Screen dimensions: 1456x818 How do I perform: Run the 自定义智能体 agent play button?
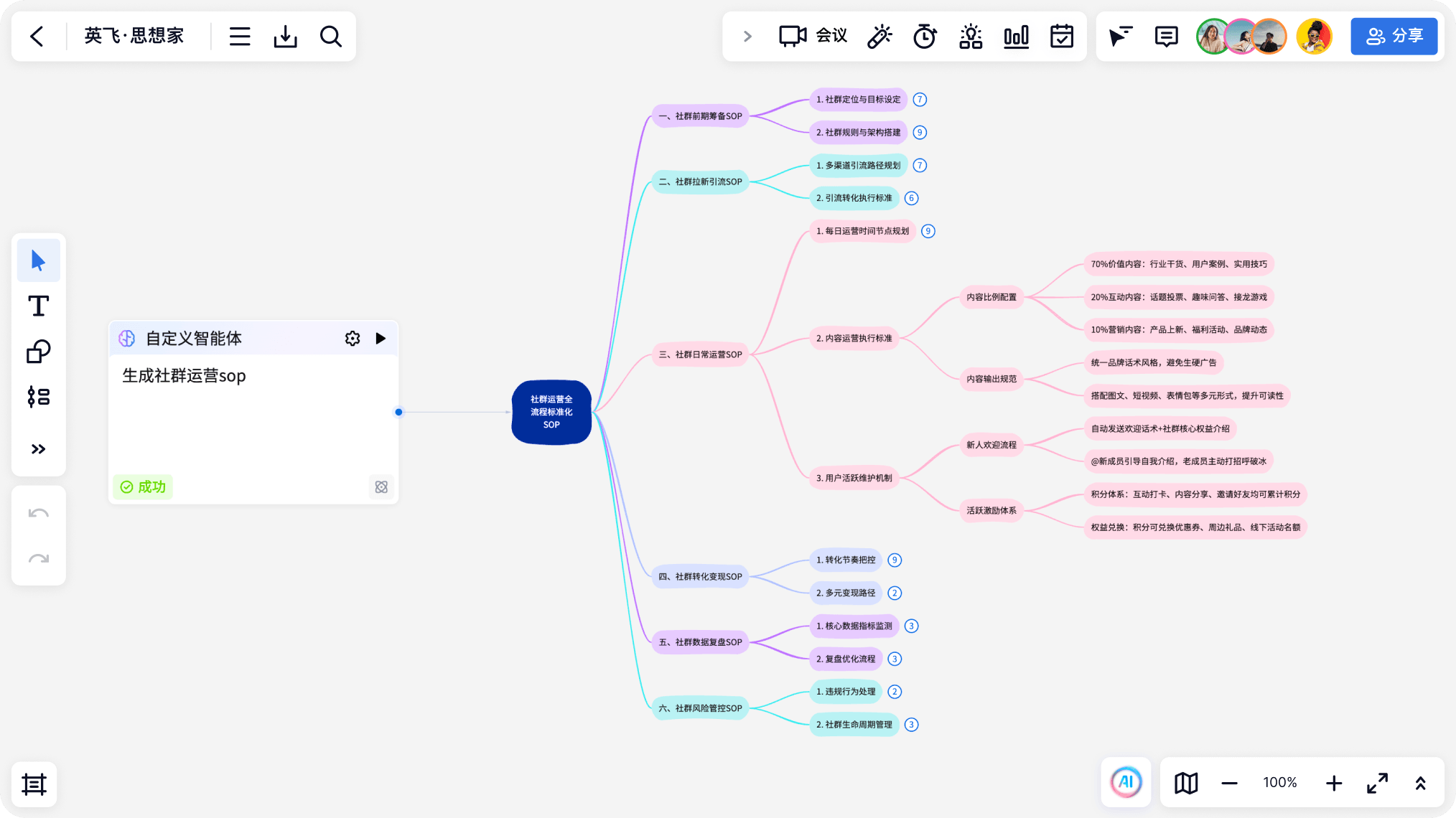pyautogui.click(x=381, y=338)
